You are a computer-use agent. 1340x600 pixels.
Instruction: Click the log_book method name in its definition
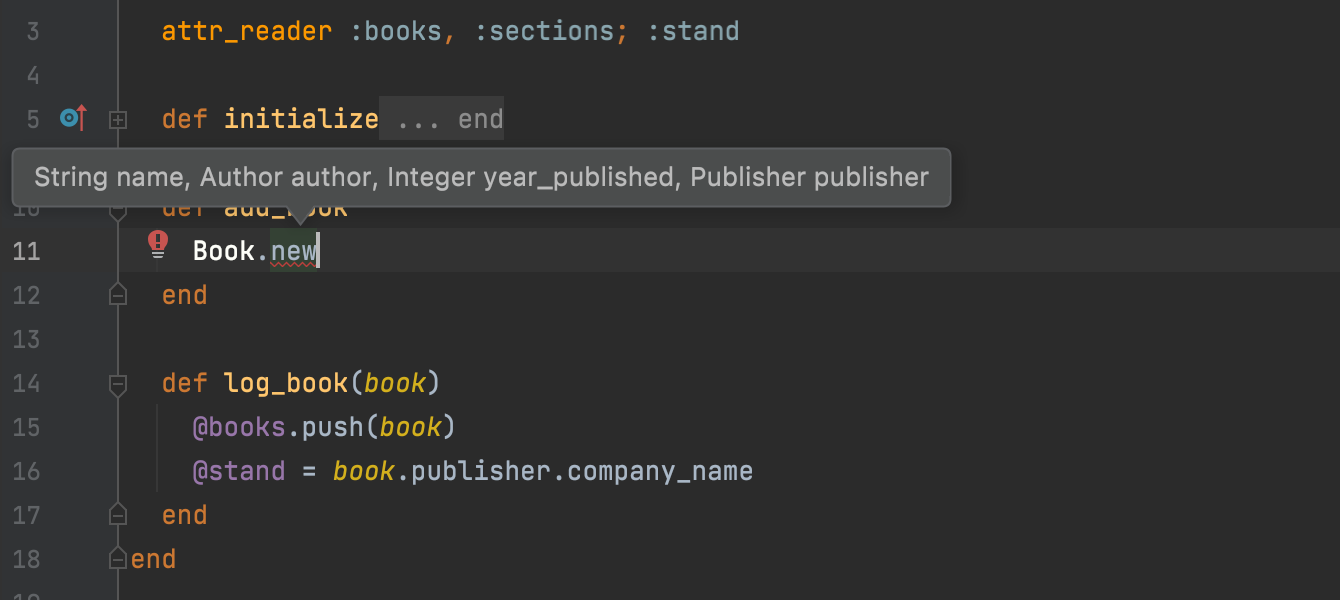point(285,383)
